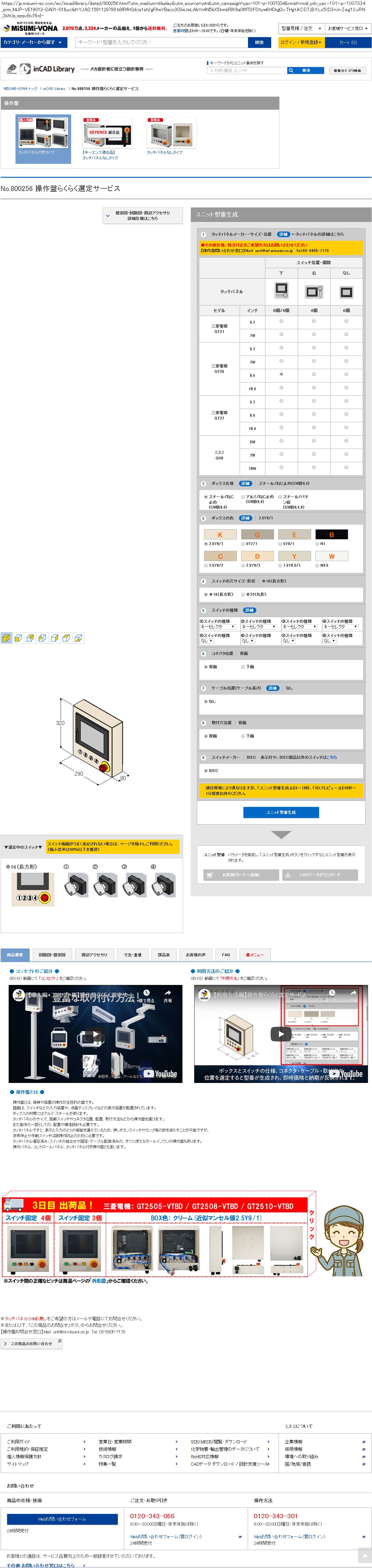Screen dimensions: 372x1568
Task: Open the FAQ tab
Action: pos(226,954)
